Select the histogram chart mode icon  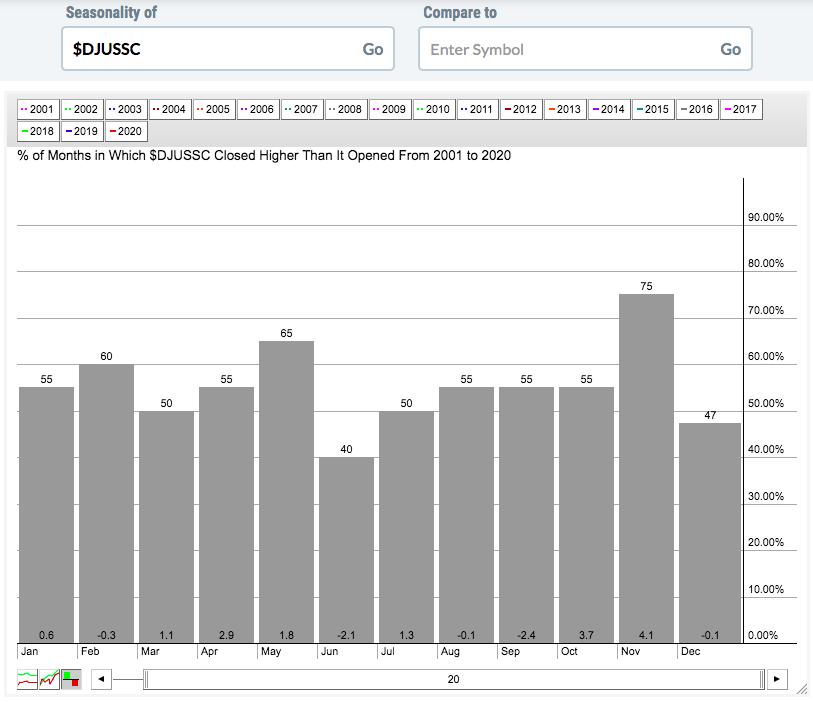[72, 680]
